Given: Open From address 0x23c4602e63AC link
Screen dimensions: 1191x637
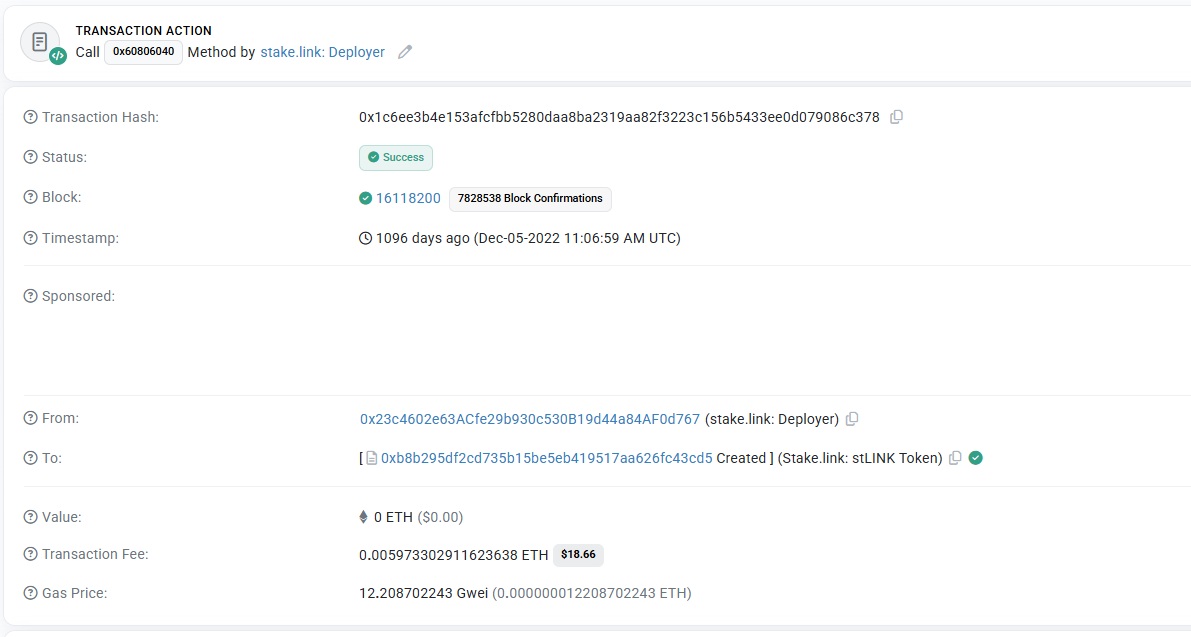Looking at the screenshot, I should coord(529,419).
